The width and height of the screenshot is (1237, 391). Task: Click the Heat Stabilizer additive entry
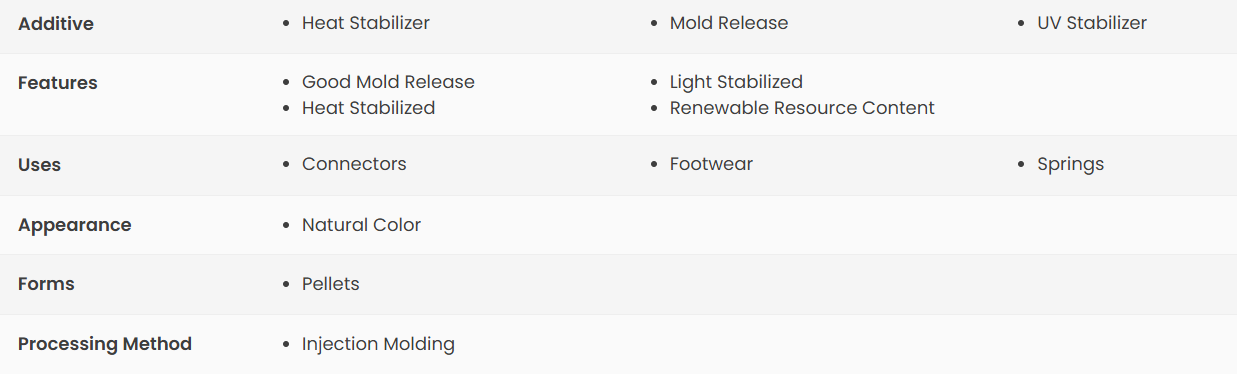[365, 23]
